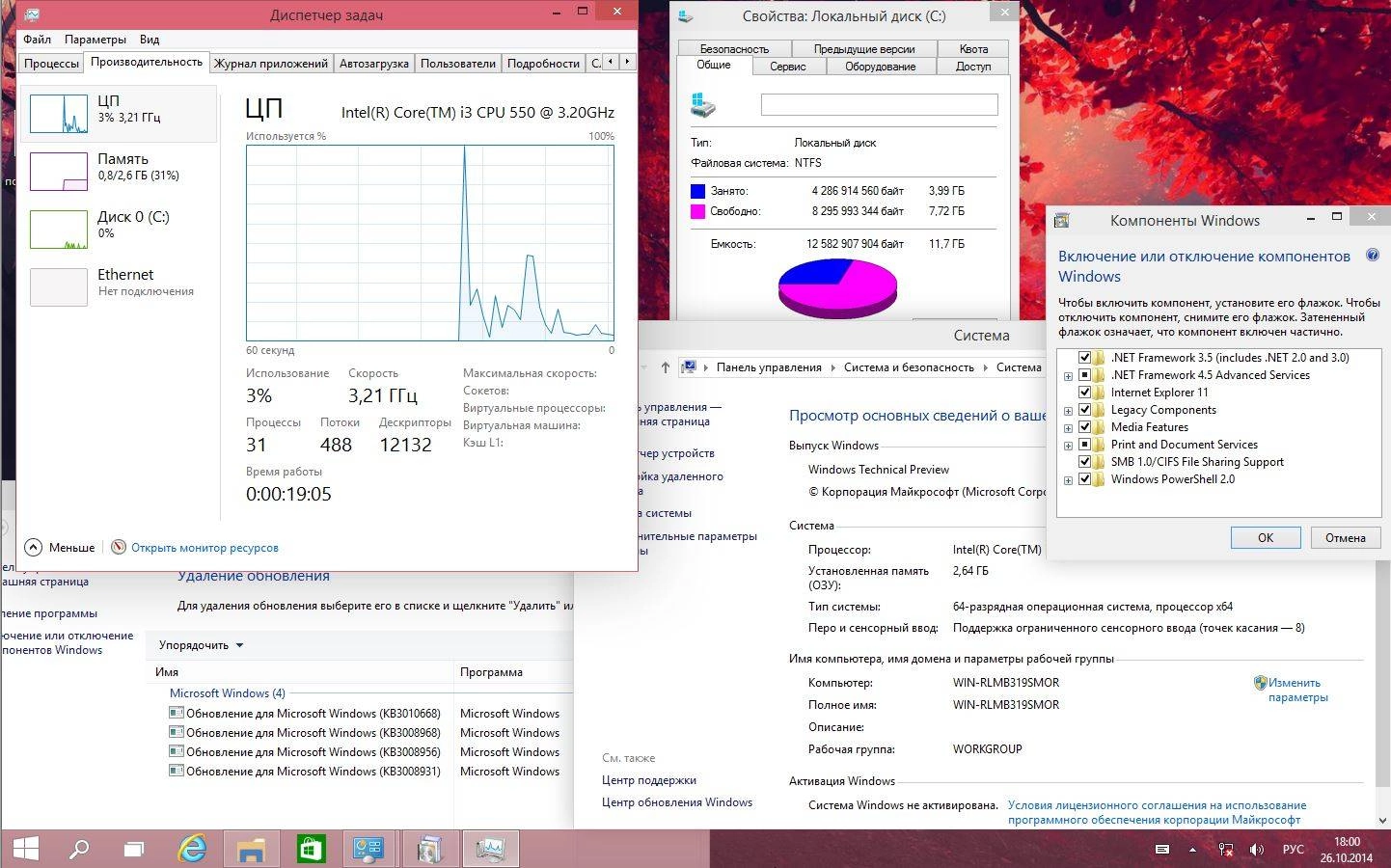The width and height of the screenshot is (1391, 868).
Task: Switch to the Подробности tab
Action: coord(543,64)
